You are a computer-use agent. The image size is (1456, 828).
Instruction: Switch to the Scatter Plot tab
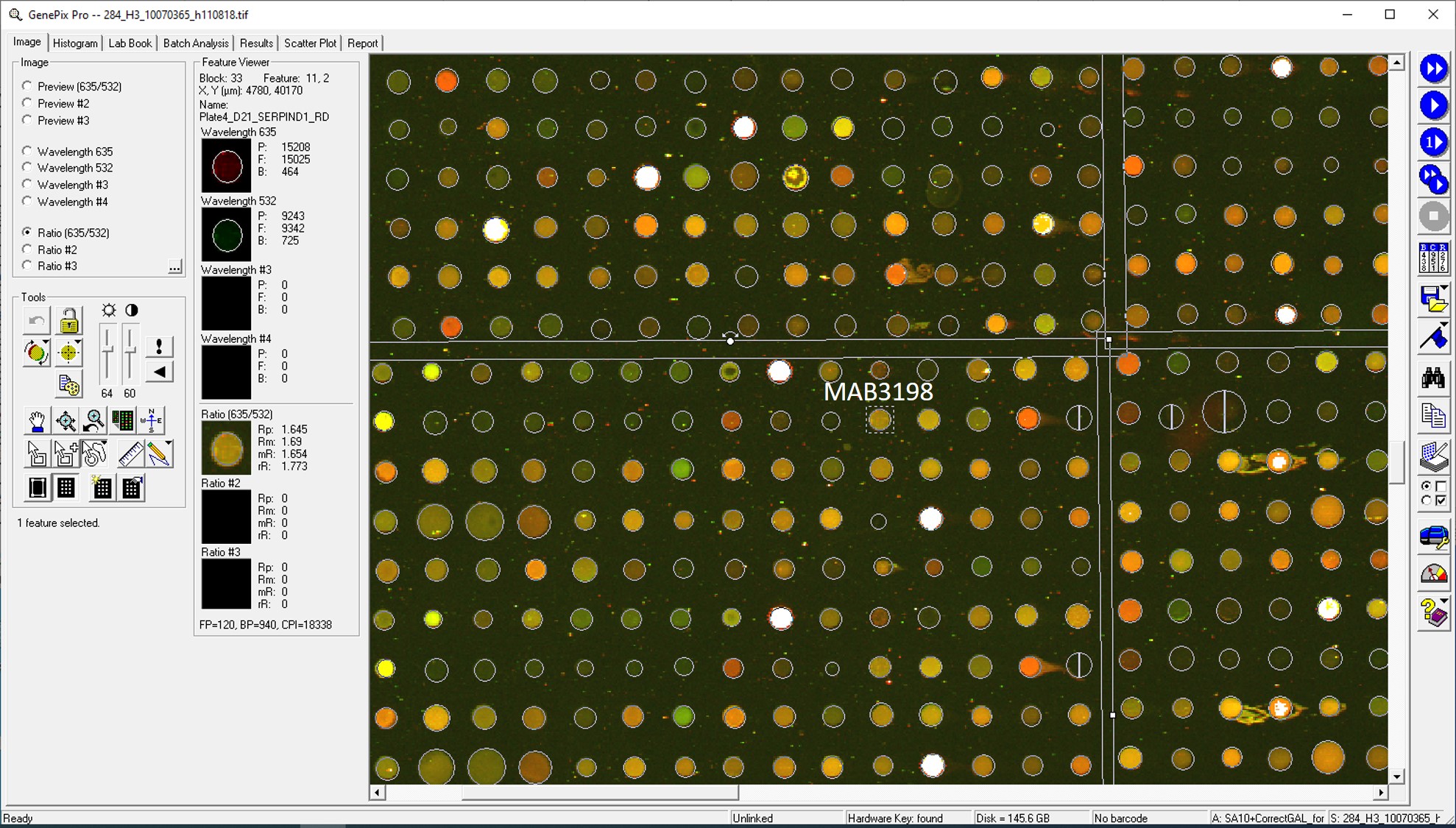point(310,43)
